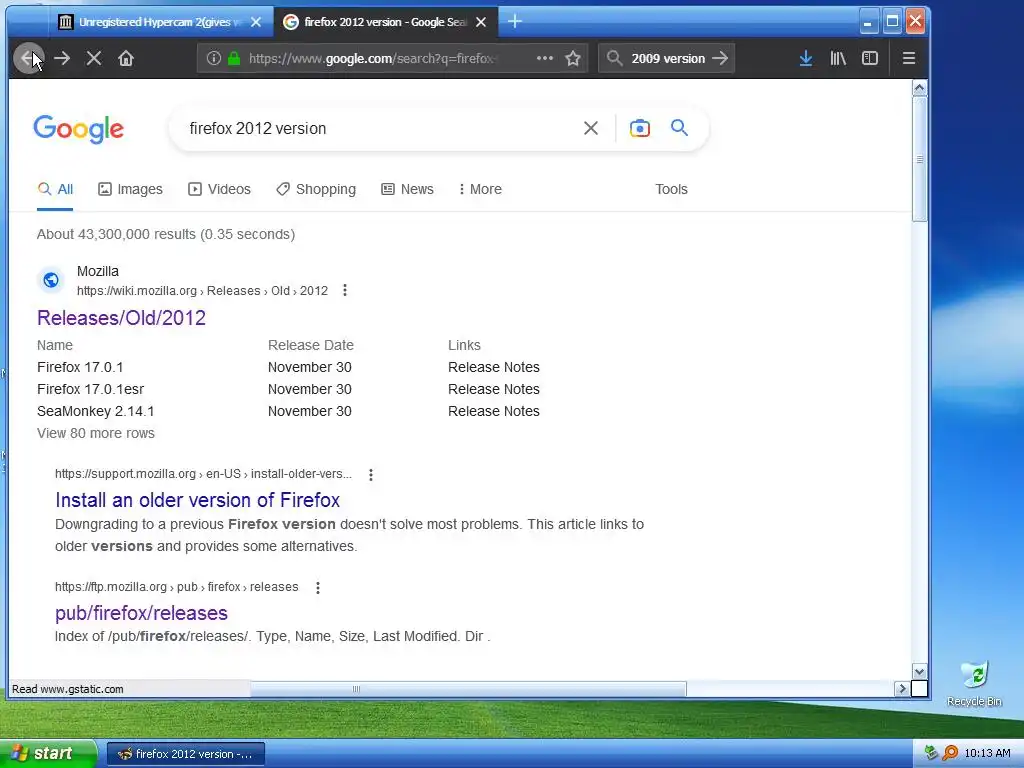Viewport: 1024px width, 768px height.
Task: Open the Releases/Old/2012 result link
Action: [121, 318]
